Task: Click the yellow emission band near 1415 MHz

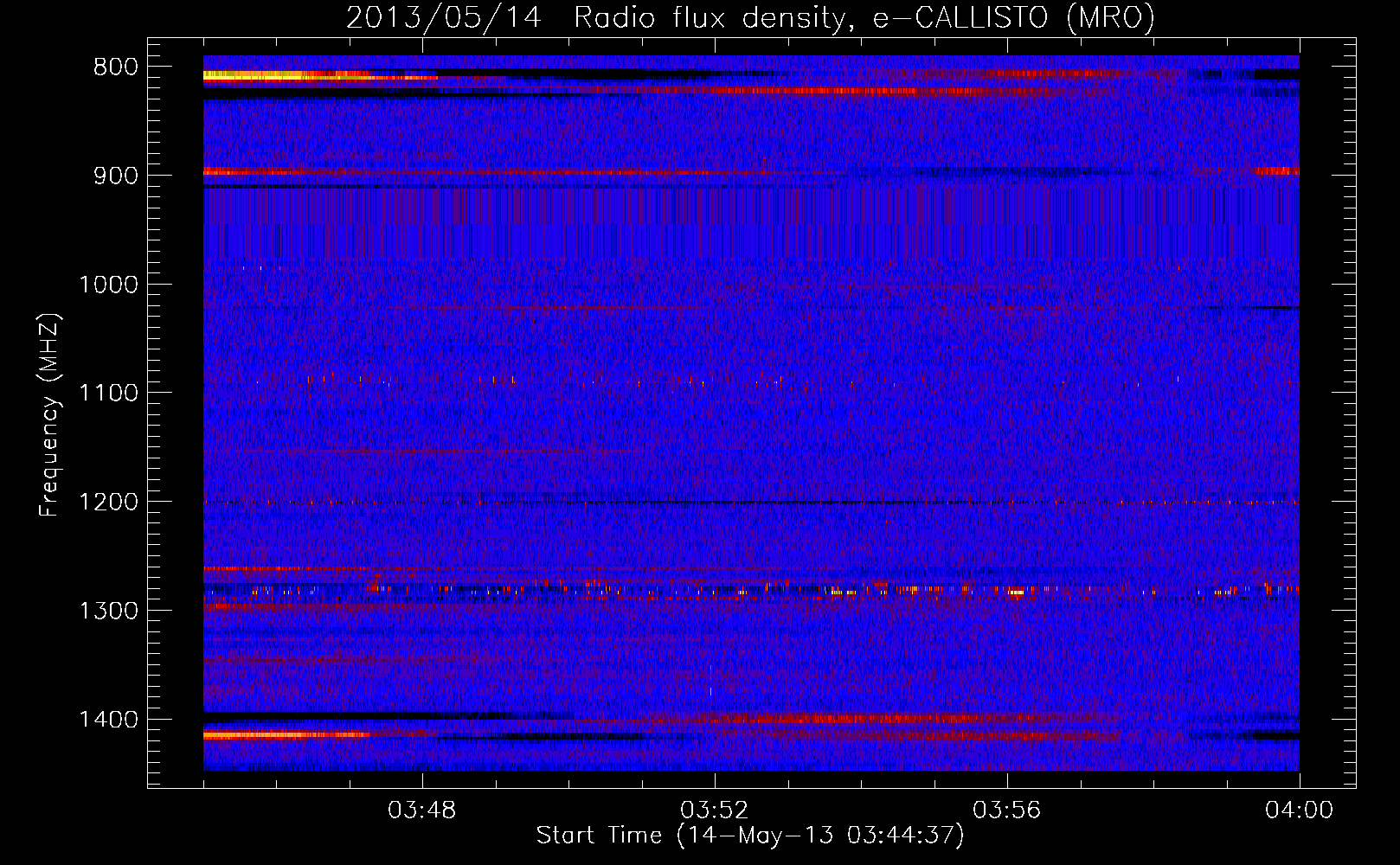Action: pyautogui.click(x=286, y=735)
